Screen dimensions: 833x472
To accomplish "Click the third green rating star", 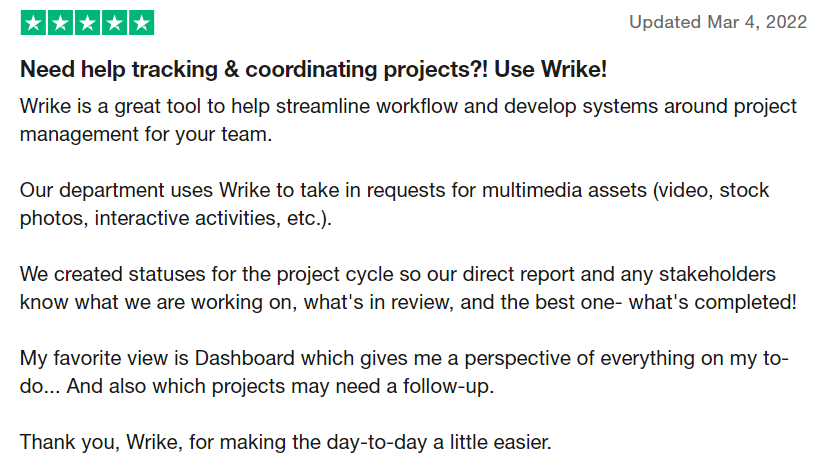I will 88,23.
